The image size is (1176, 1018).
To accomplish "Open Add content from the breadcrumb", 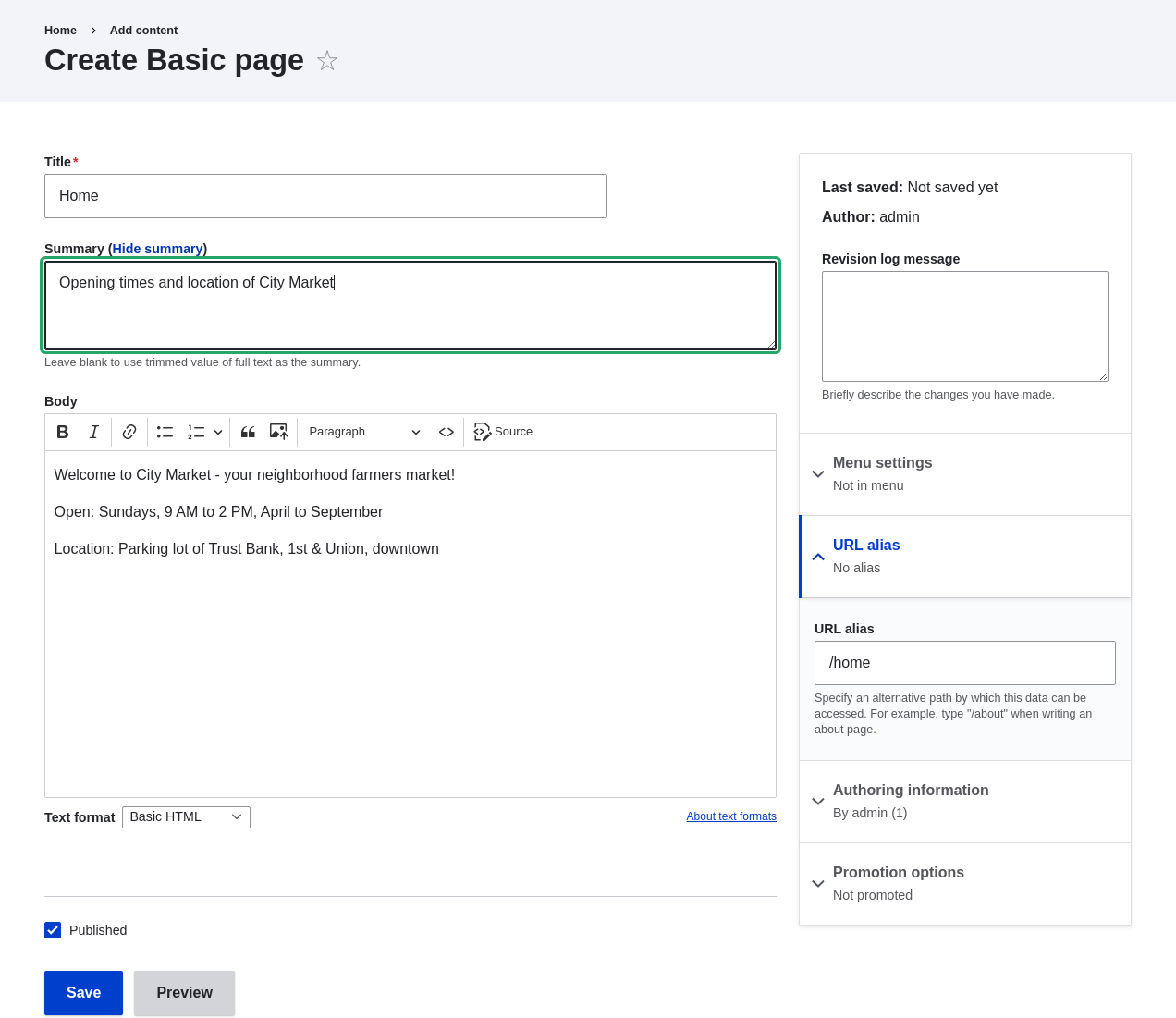I will coord(143,30).
